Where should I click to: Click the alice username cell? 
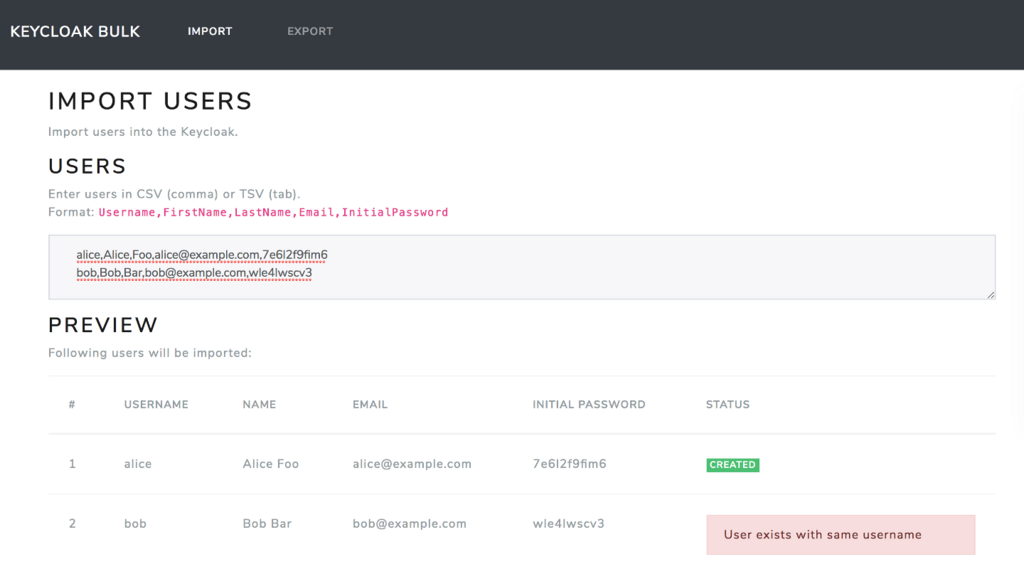(138, 464)
